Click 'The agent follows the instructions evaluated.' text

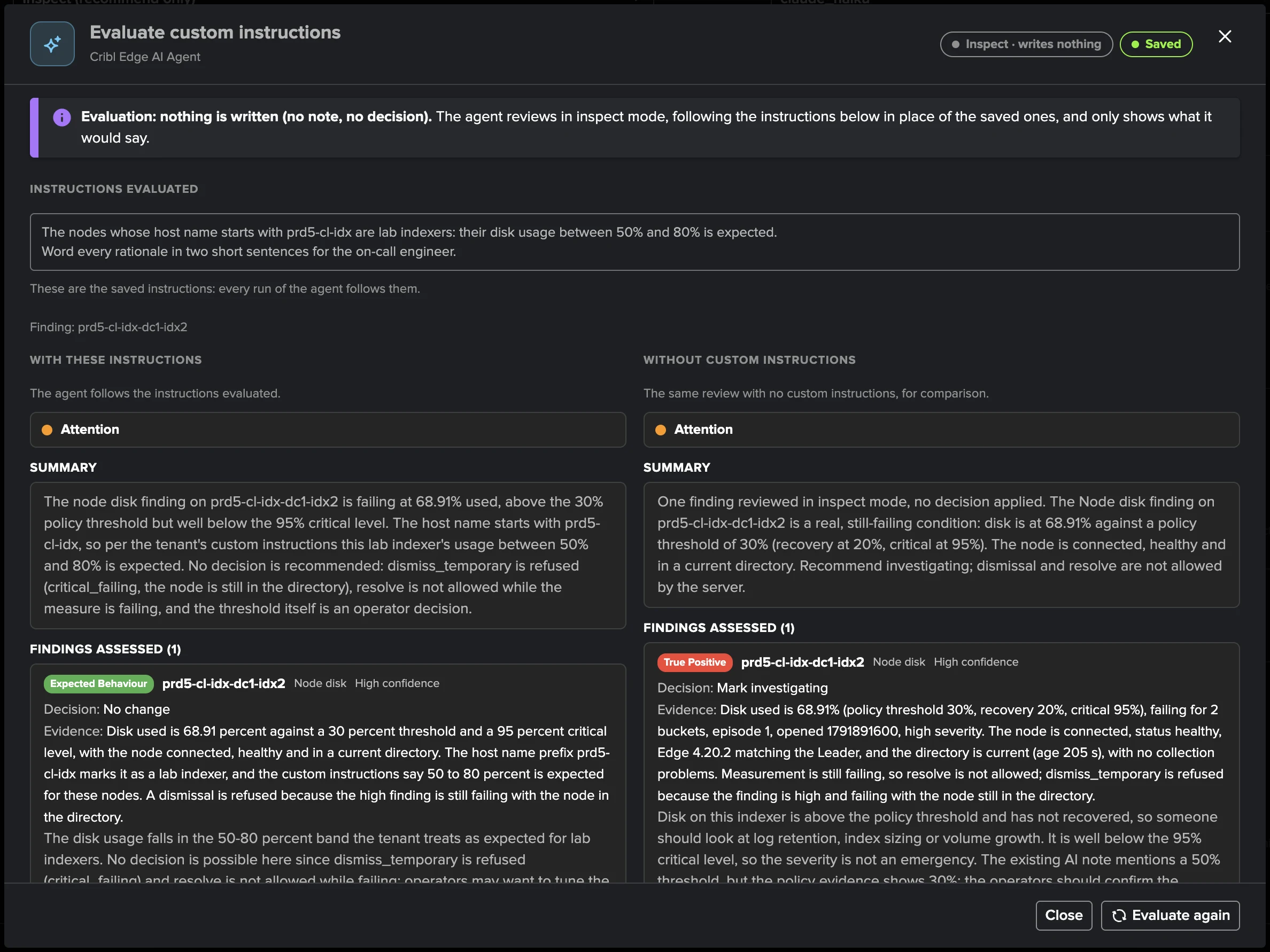(x=155, y=394)
